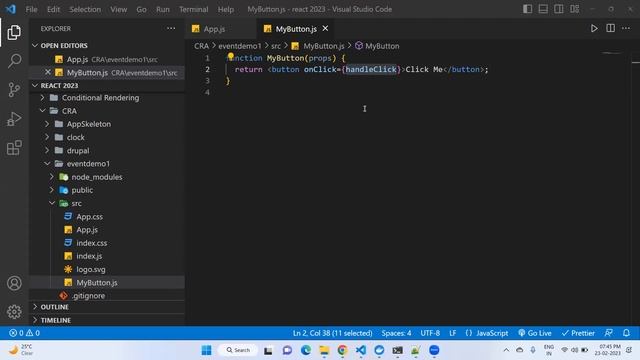Image resolution: width=640 pixels, height=360 pixels.
Task: Open Source Control view in activity bar
Action: [14, 89]
